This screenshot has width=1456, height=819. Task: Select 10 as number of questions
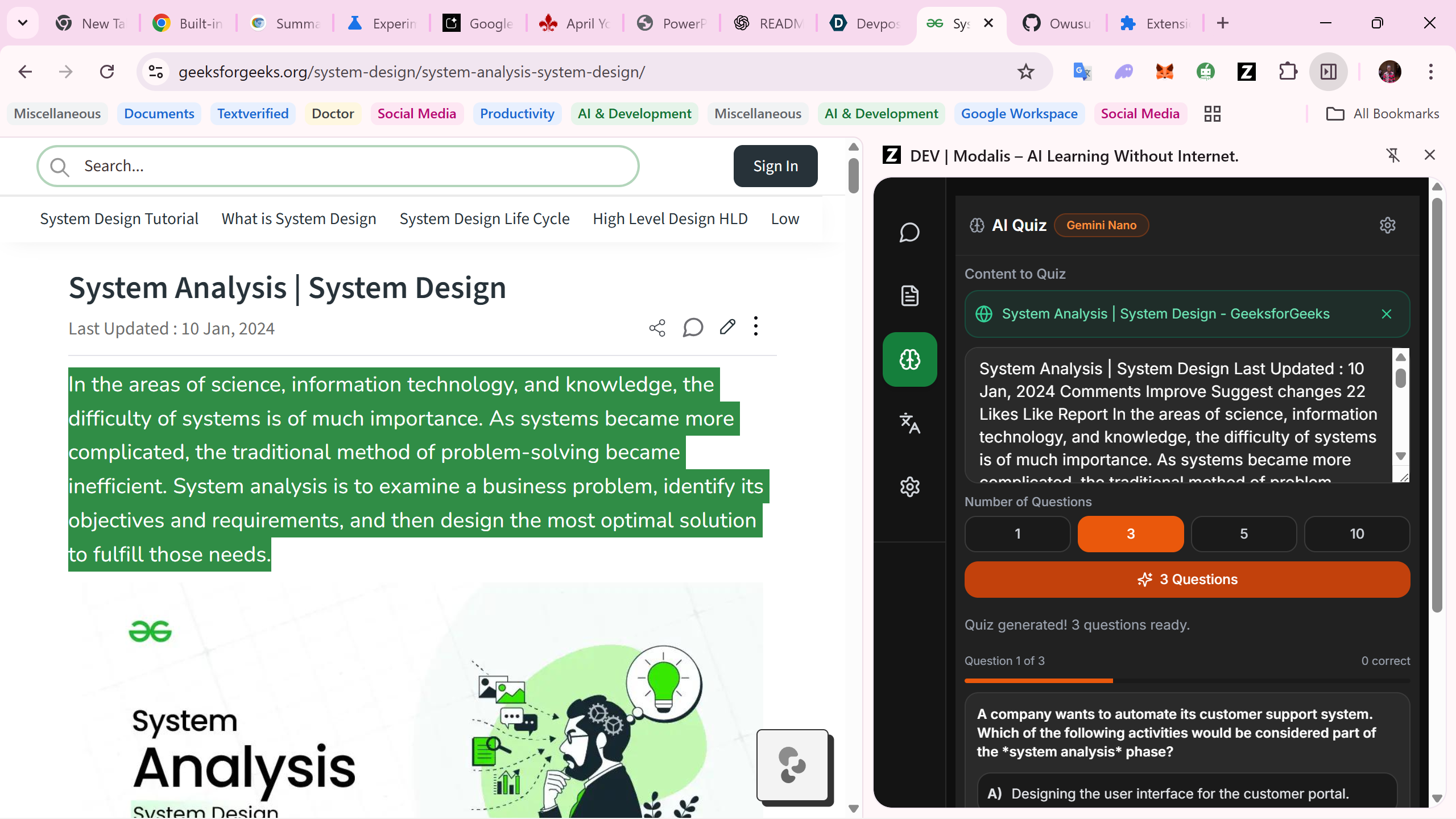[1356, 533]
